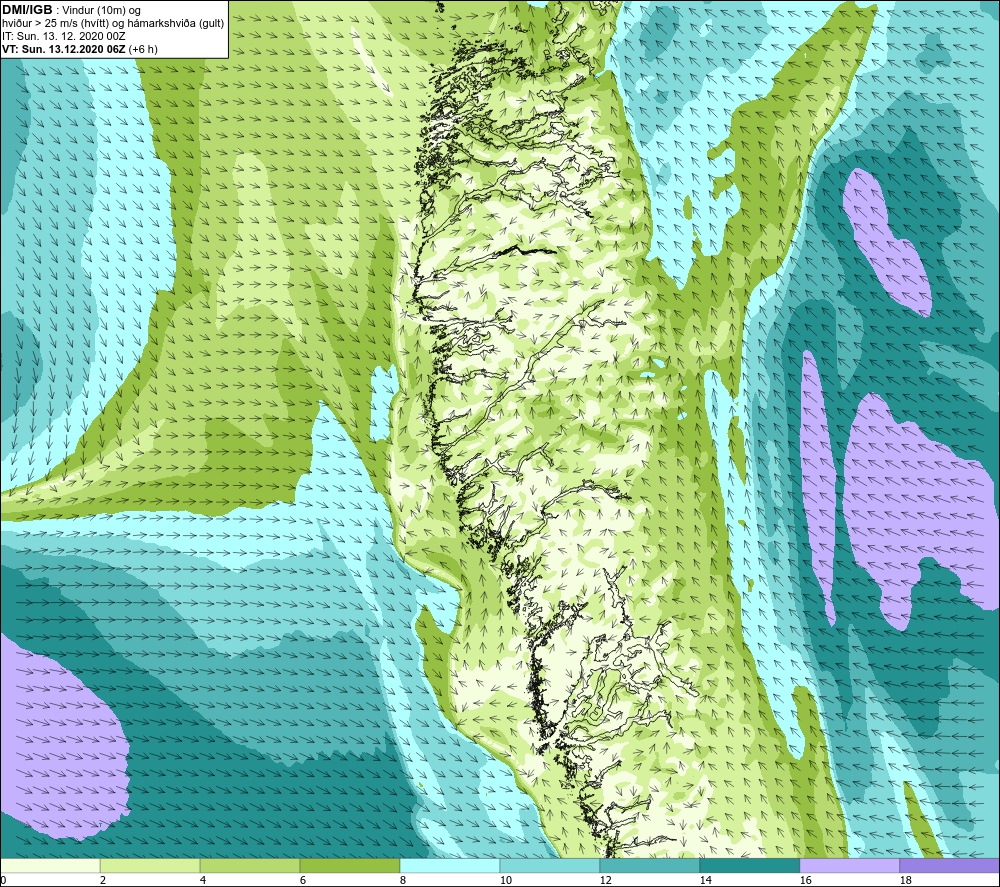The width and height of the screenshot is (1000, 887).
Task: Click the valid time 'VT: Sun. 13.12.2020 06Z' line
Action: (x=80, y=49)
